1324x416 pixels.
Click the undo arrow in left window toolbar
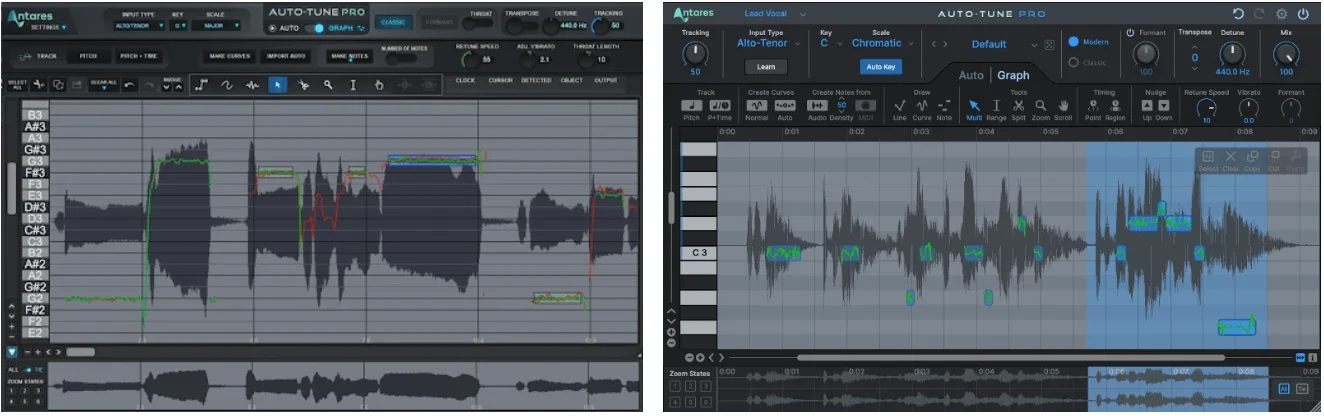click(x=130, y=85)
